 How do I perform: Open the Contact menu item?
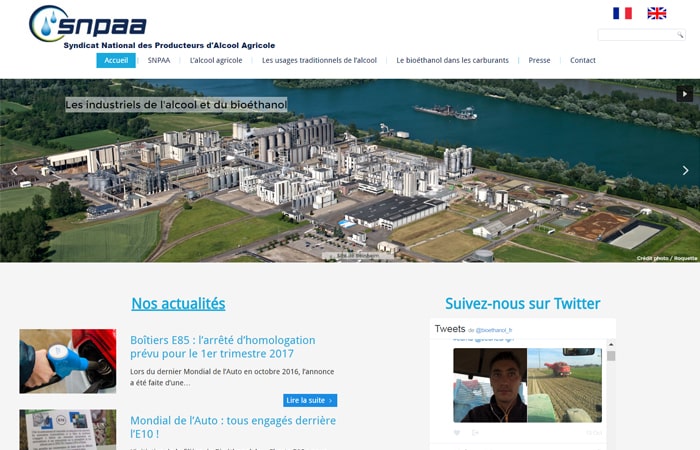583,60
